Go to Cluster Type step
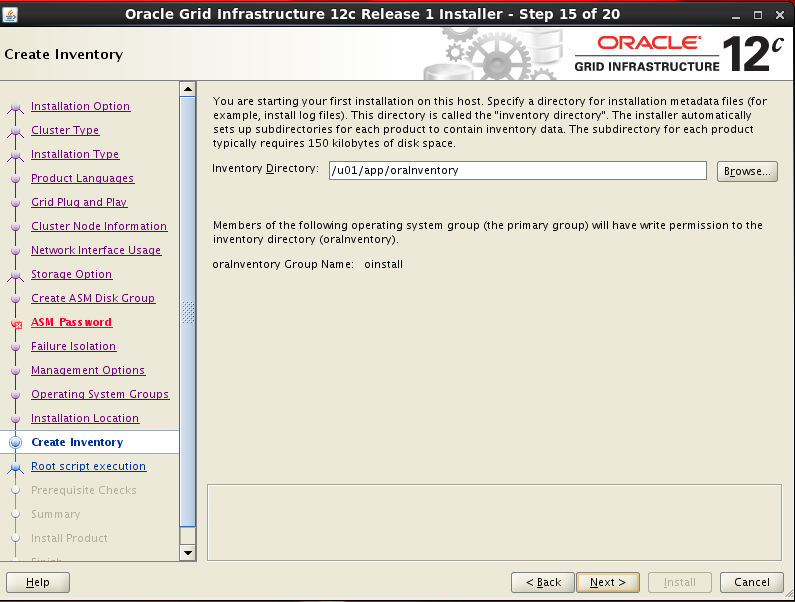795x602 pixels. tap(65, 130)
